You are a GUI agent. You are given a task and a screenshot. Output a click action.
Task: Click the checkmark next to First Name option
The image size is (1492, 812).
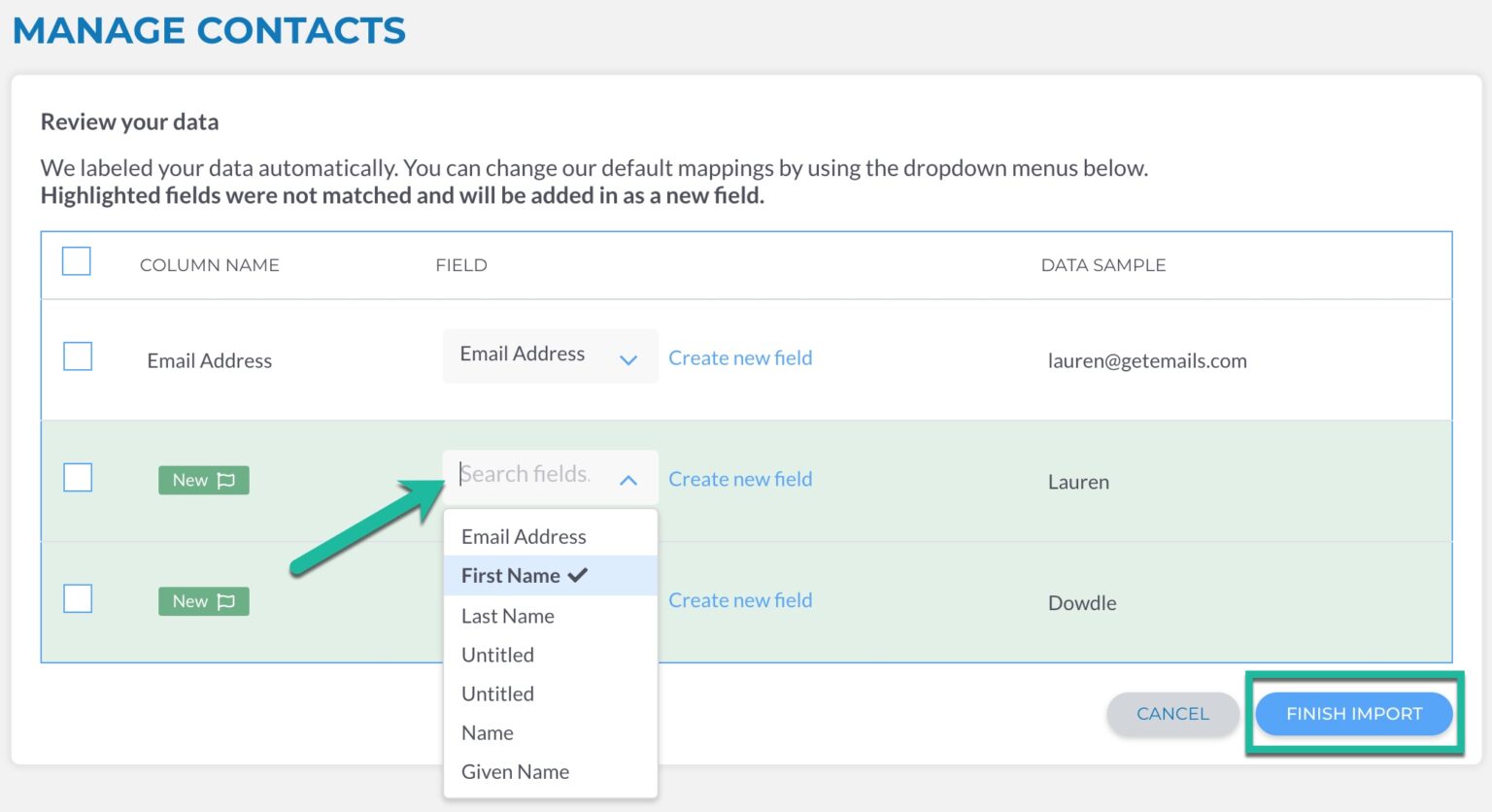(578, 575)
